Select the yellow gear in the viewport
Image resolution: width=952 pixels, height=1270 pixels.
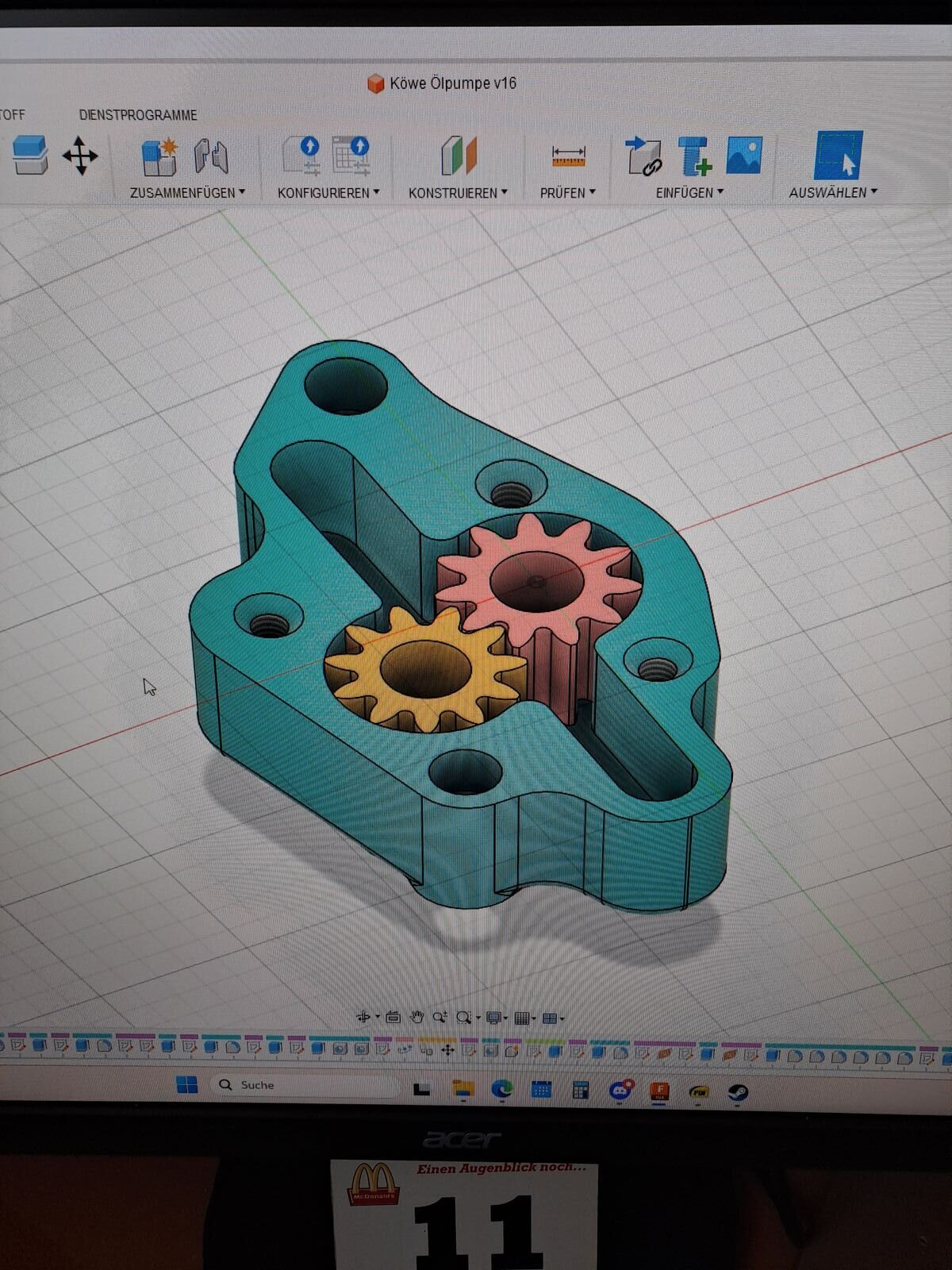point(424,671)
